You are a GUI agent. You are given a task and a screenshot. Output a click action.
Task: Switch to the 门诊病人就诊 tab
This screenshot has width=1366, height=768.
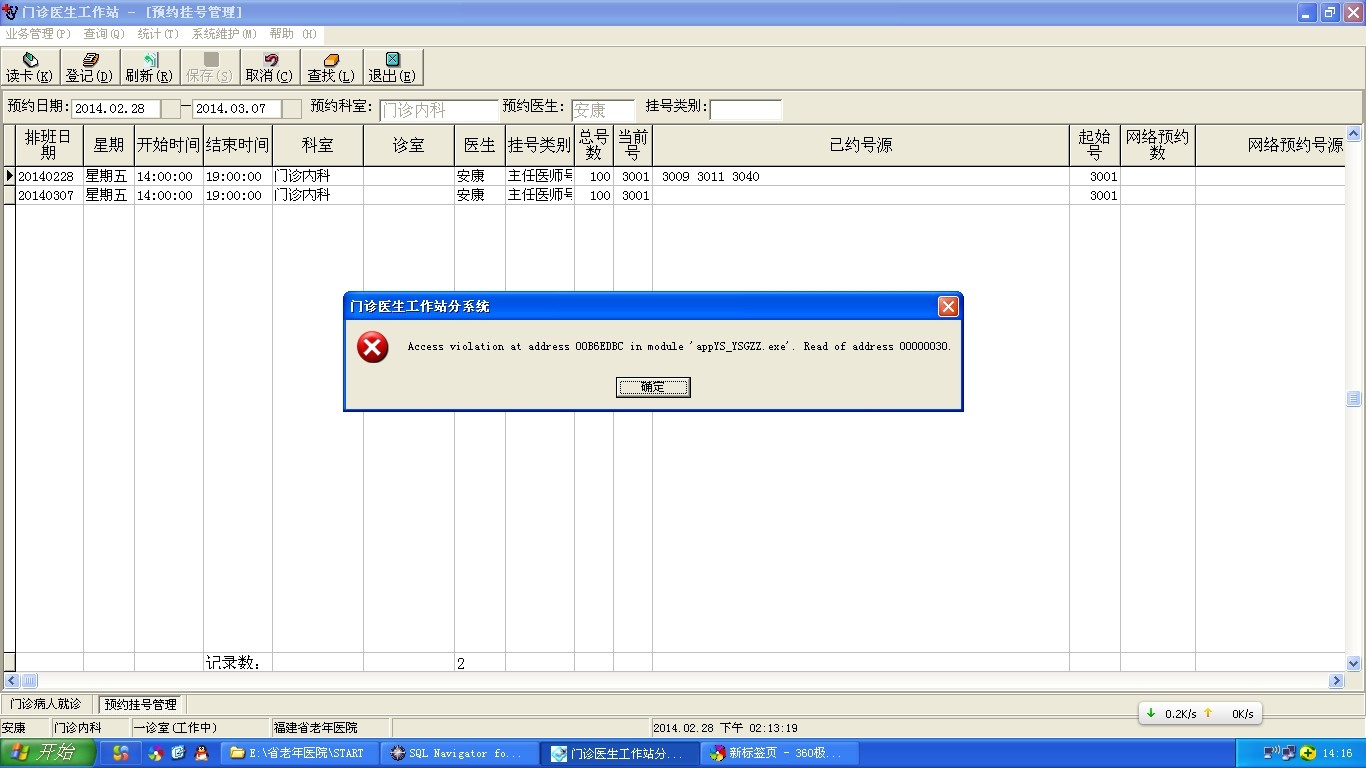point(46,704)
